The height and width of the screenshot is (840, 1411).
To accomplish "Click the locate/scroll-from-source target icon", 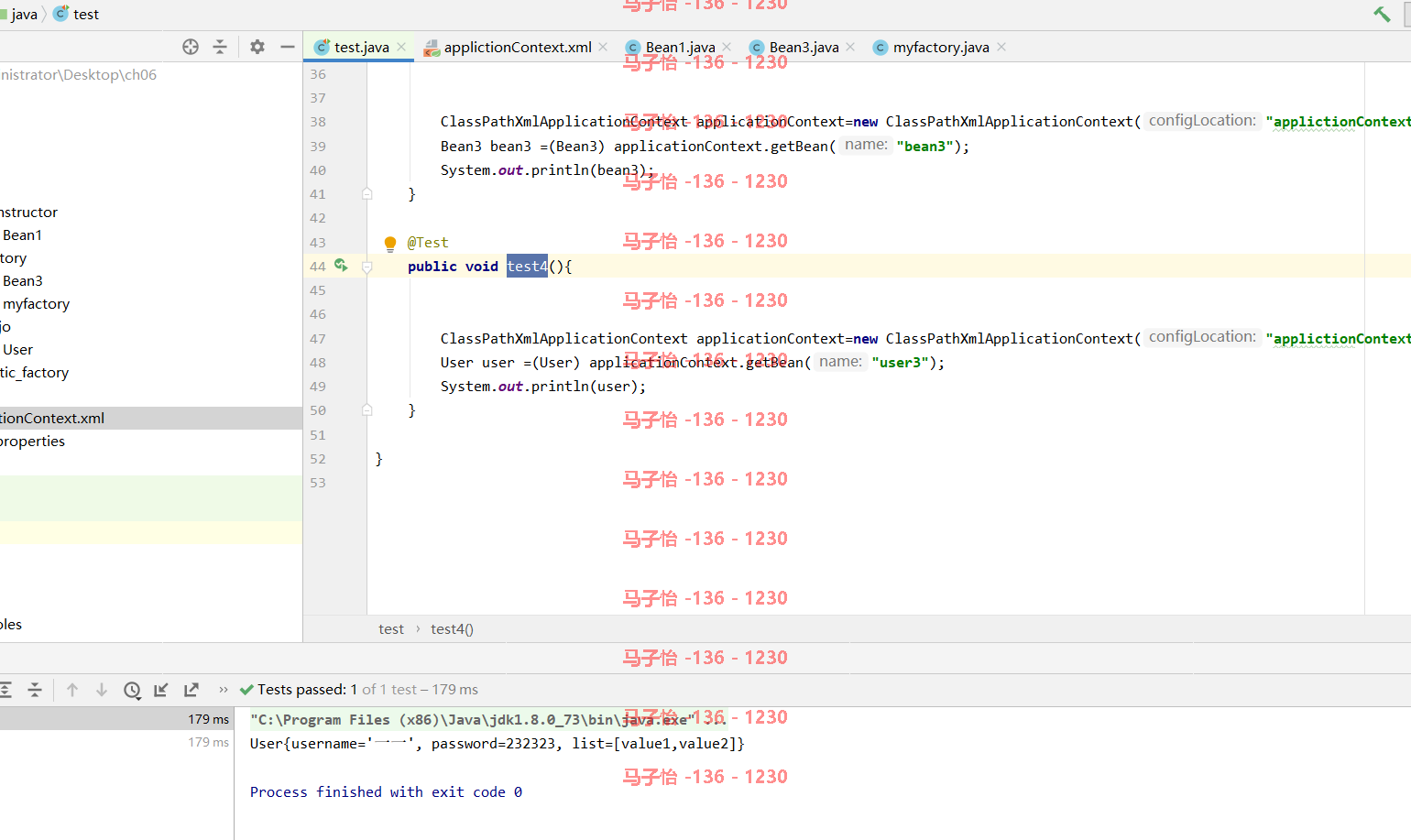I will [x=191, y=47].
